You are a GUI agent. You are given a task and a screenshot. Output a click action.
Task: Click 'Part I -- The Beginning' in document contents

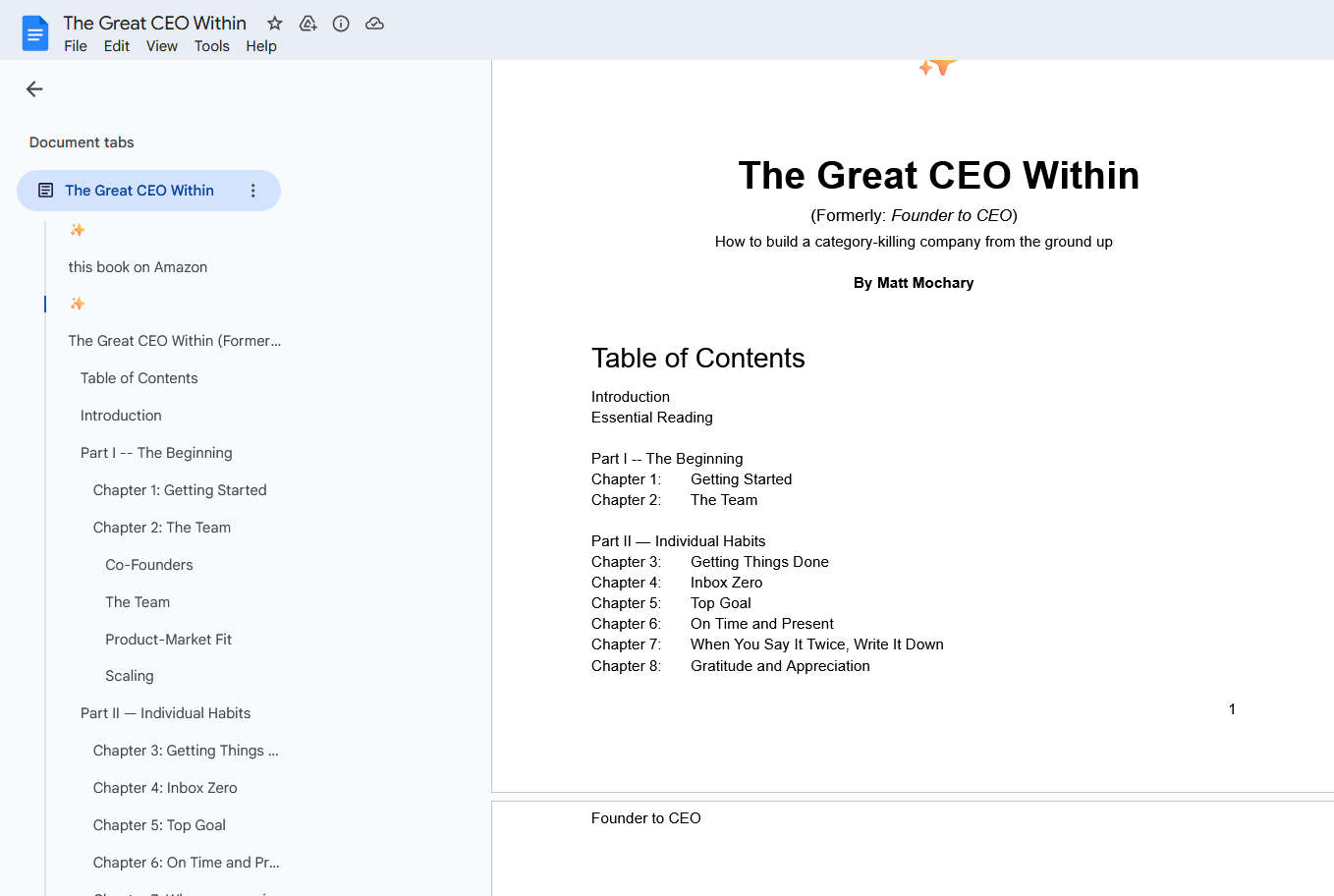coord(667,459)
